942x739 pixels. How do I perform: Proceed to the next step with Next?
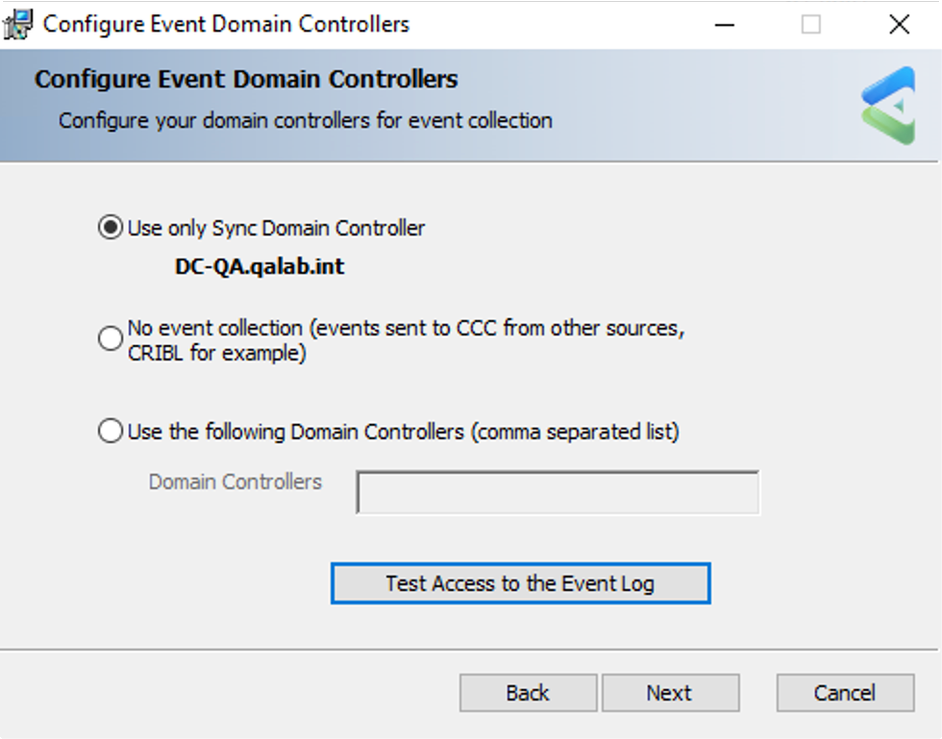click(x=670, y=693)
